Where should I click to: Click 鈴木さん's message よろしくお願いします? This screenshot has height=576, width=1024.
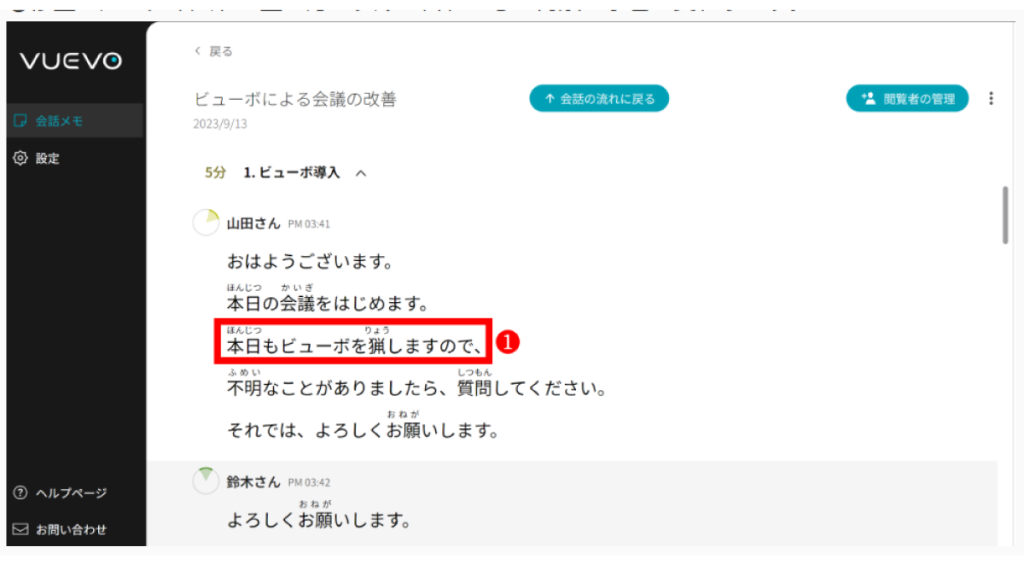click(x=319, y=521)
